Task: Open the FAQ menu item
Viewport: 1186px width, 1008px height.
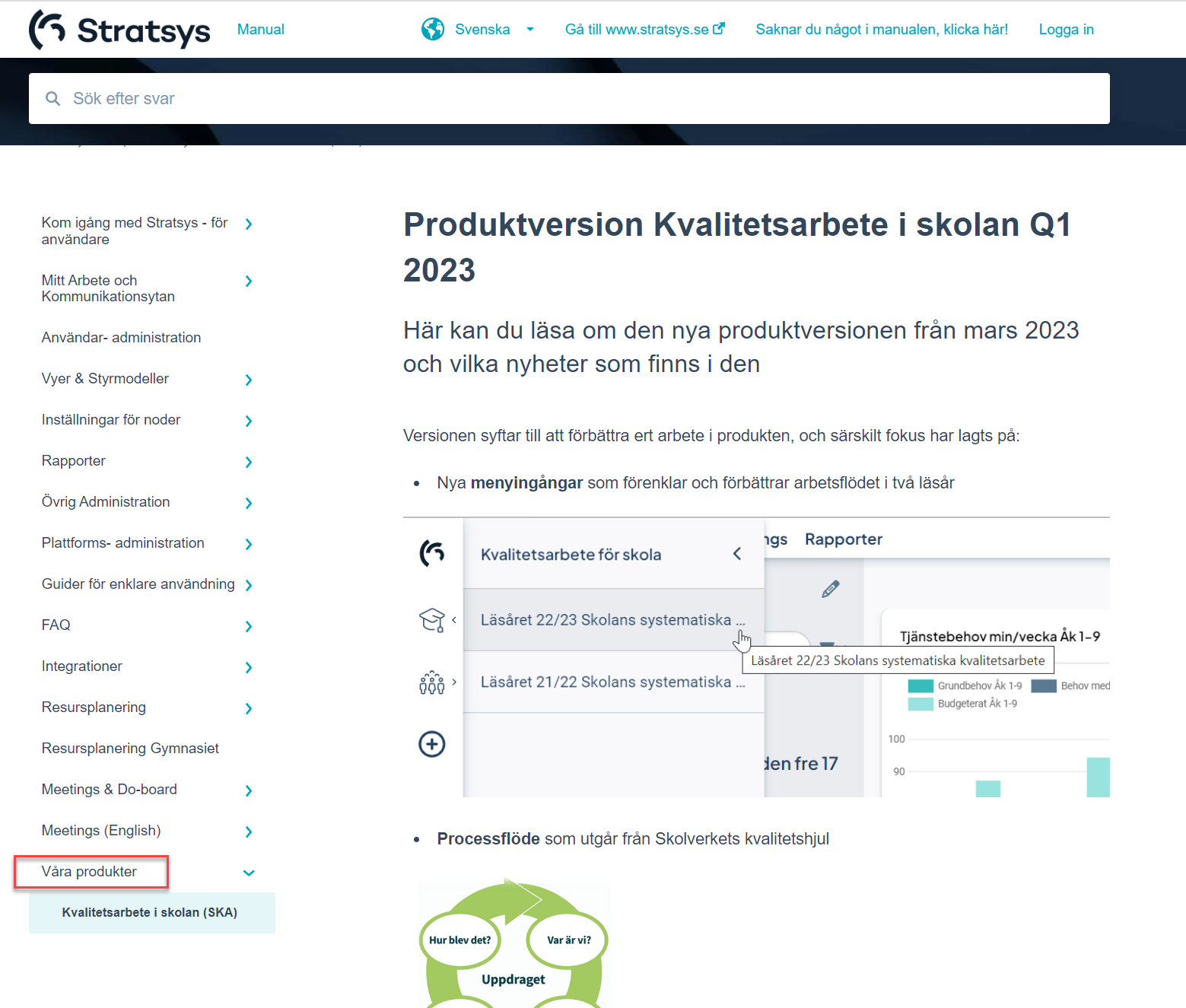Action: [x=56, y=625]
